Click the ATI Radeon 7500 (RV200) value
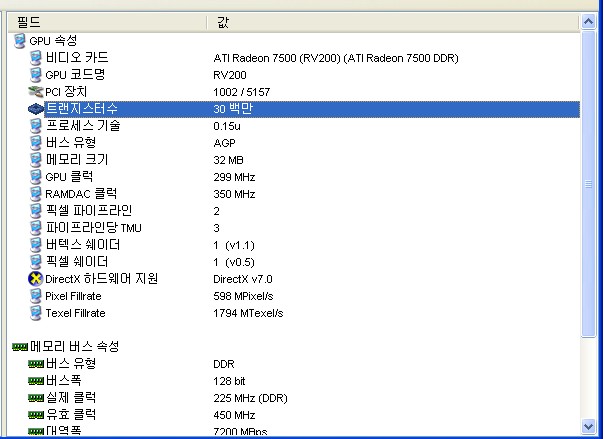Screen dimensions: 605x439 click(x=336, y=58)
